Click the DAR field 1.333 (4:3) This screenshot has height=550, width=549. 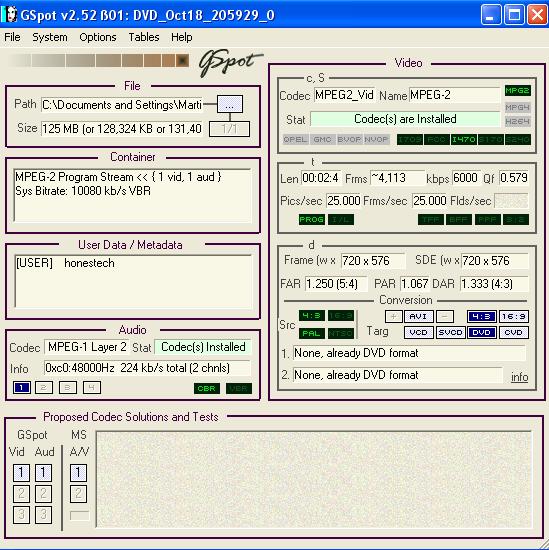pyautogui.click(x=494, y=283)
